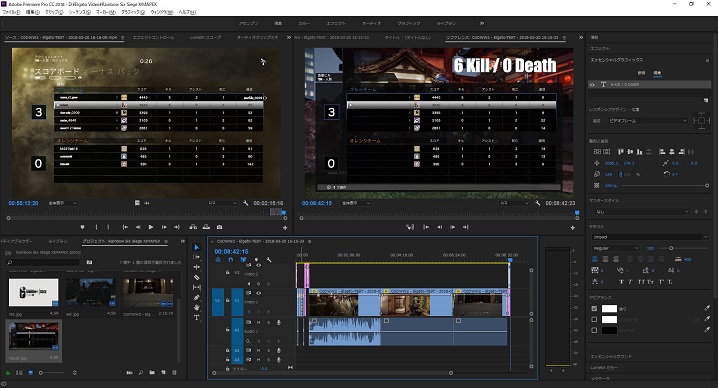Expand workspace overflow chevrons

pos(482,23)
